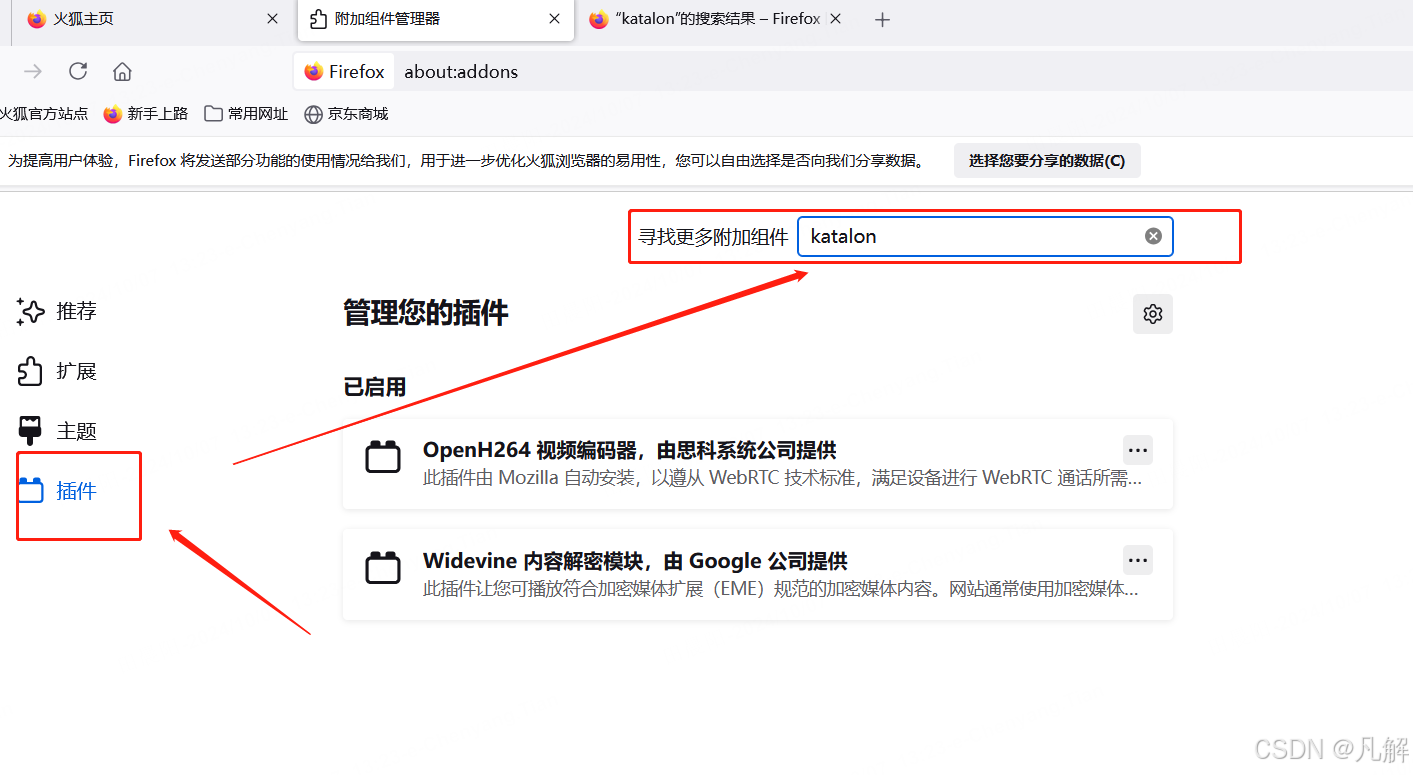
Task: Click the Firefox shield icon in address bar
Action: click(x=314, y=71)
